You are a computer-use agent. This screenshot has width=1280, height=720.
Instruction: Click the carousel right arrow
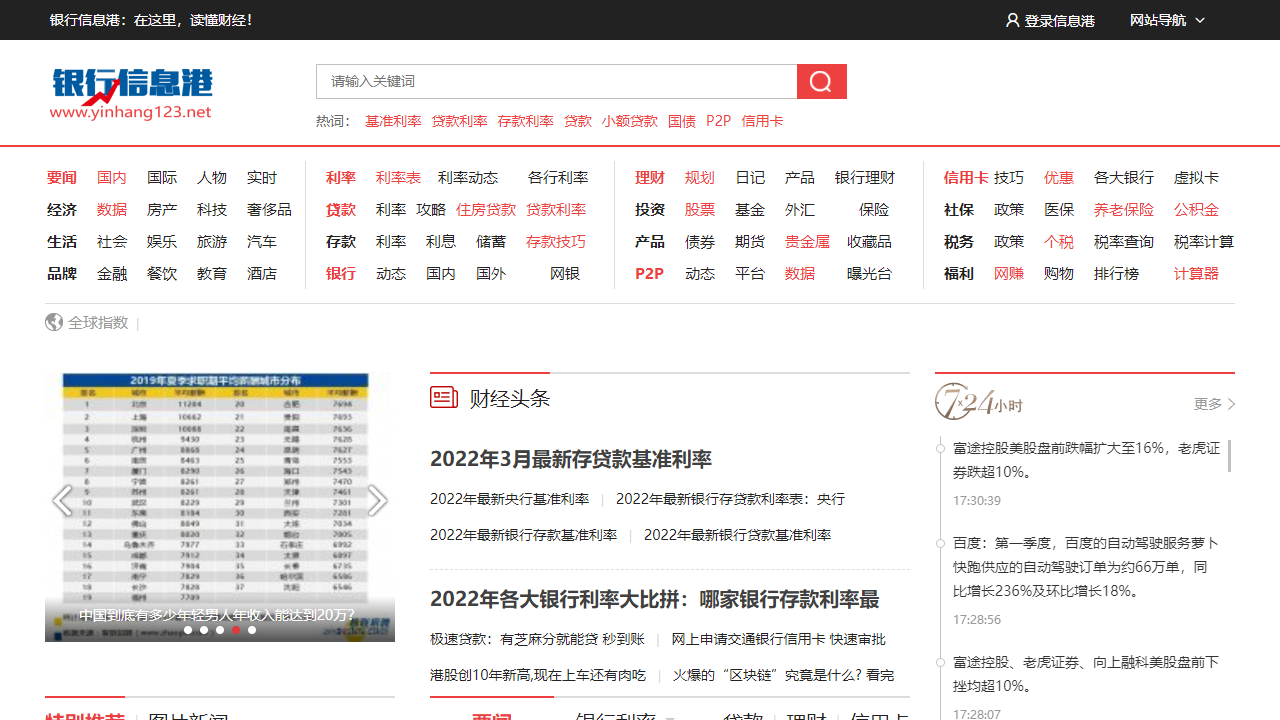(x=377, y=500)
